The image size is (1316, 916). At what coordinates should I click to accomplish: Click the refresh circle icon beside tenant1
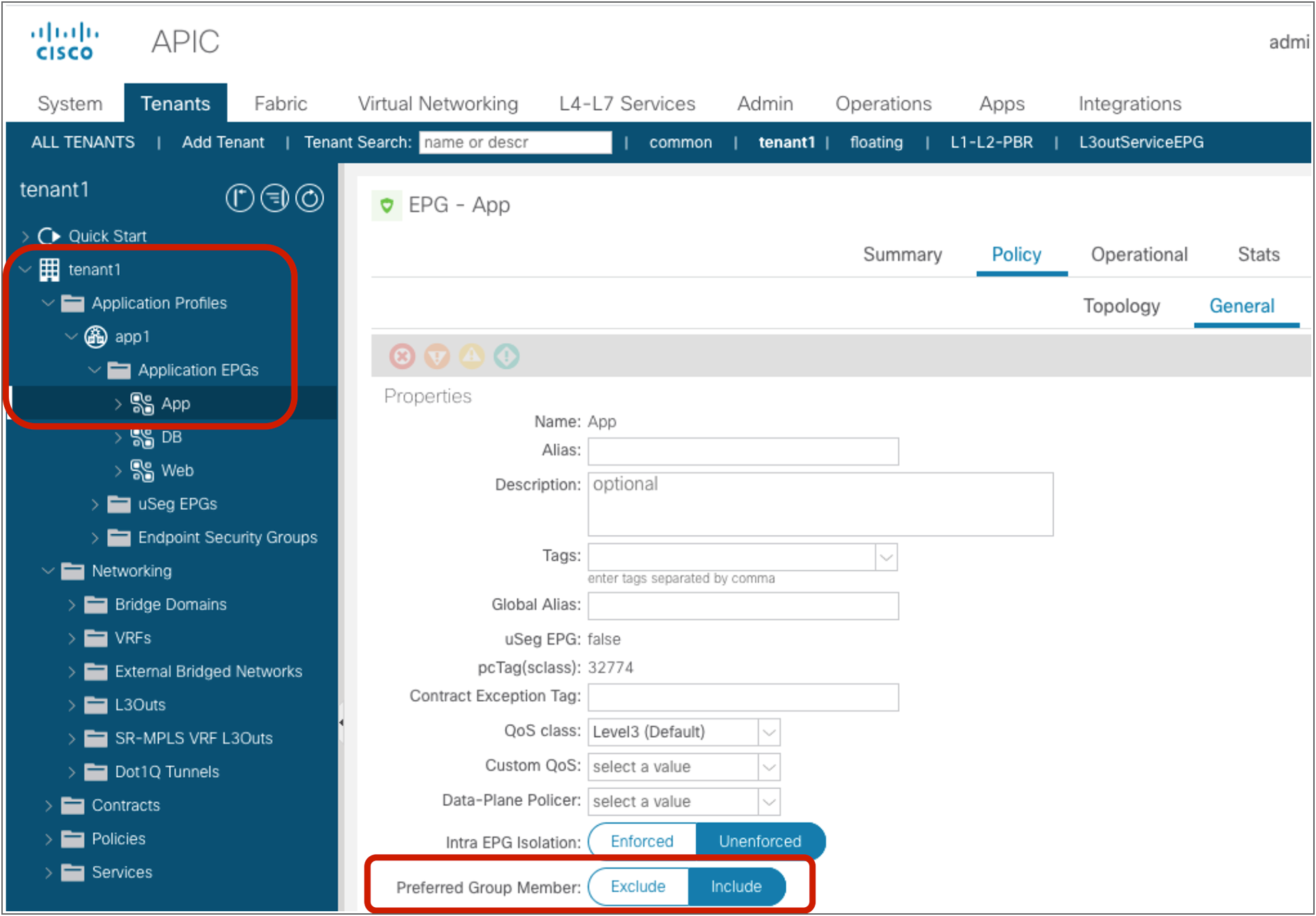(309, 198)
